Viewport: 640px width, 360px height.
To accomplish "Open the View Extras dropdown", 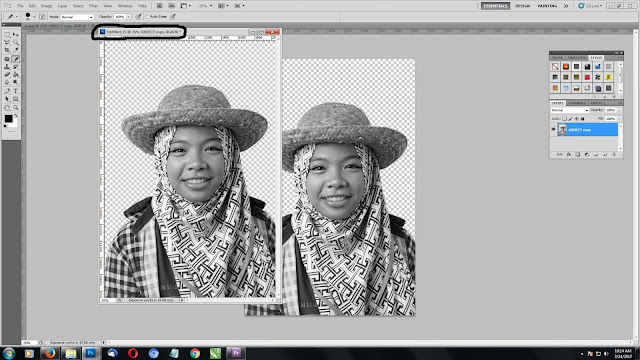I will [x=186, y=6].
